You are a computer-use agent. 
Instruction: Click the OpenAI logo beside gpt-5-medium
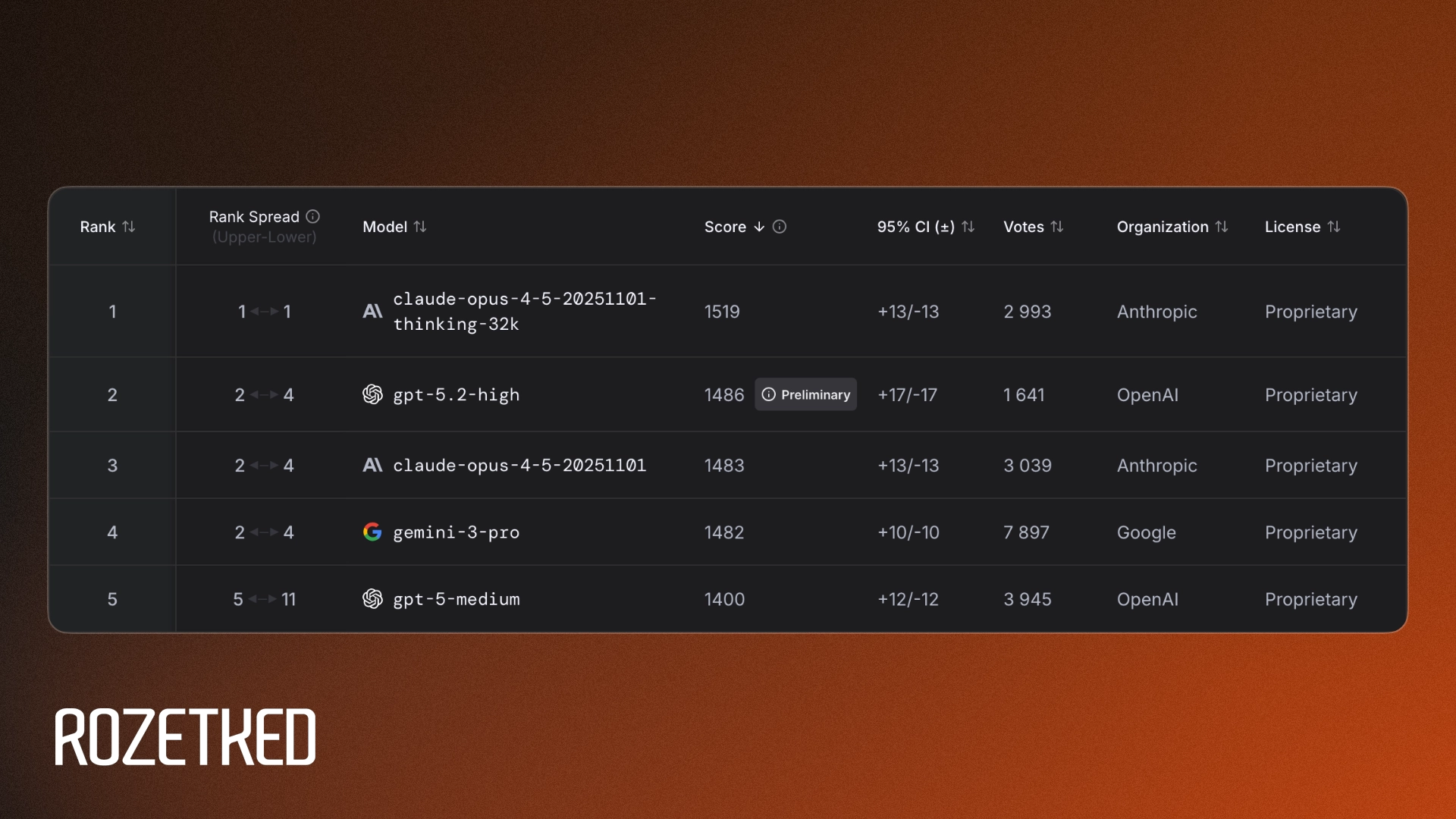coord(372,599)
